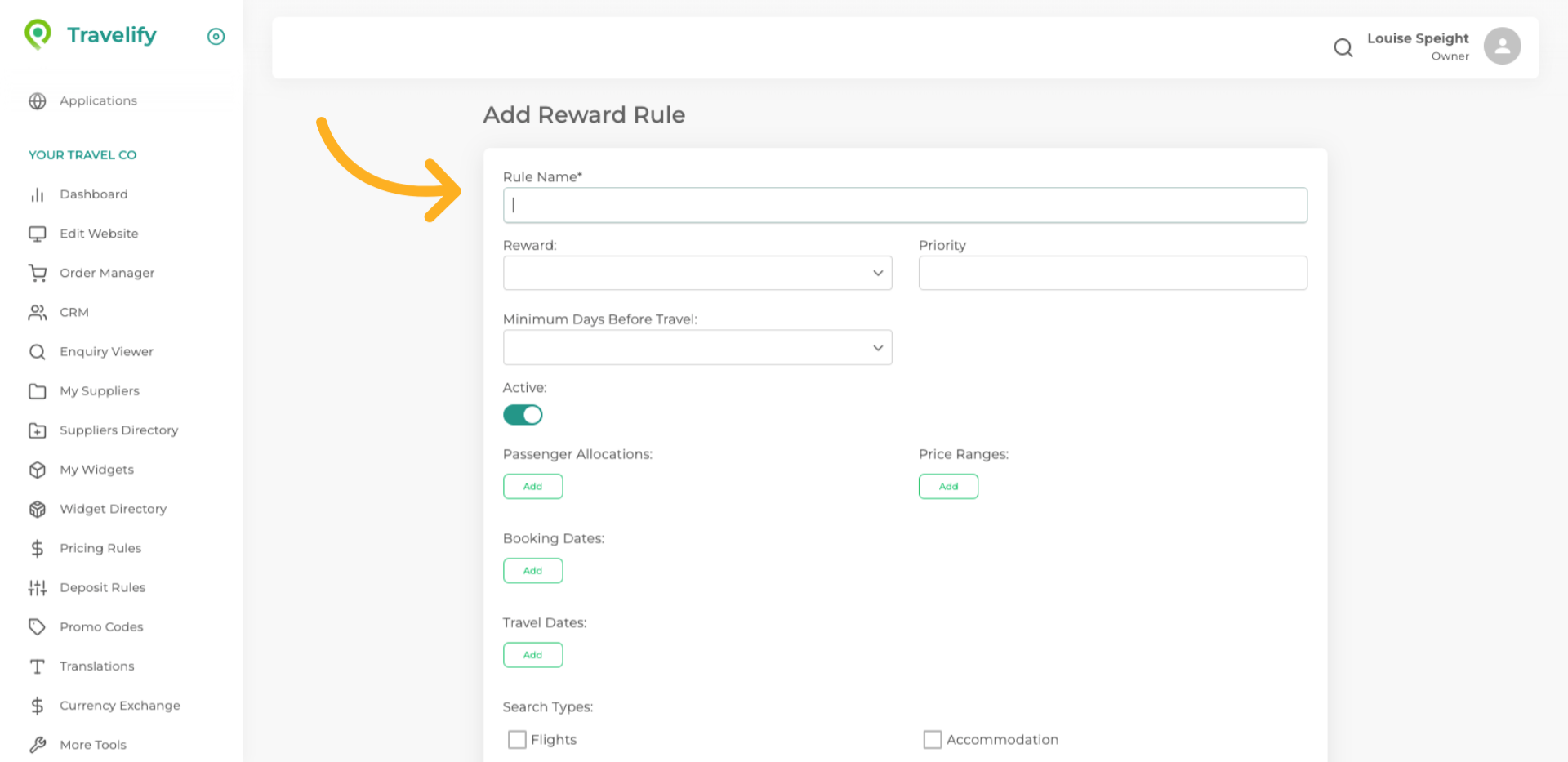Open Order Manager via the cart icon
Viewport: 1568px width, 762px height.
click(38, 273)
